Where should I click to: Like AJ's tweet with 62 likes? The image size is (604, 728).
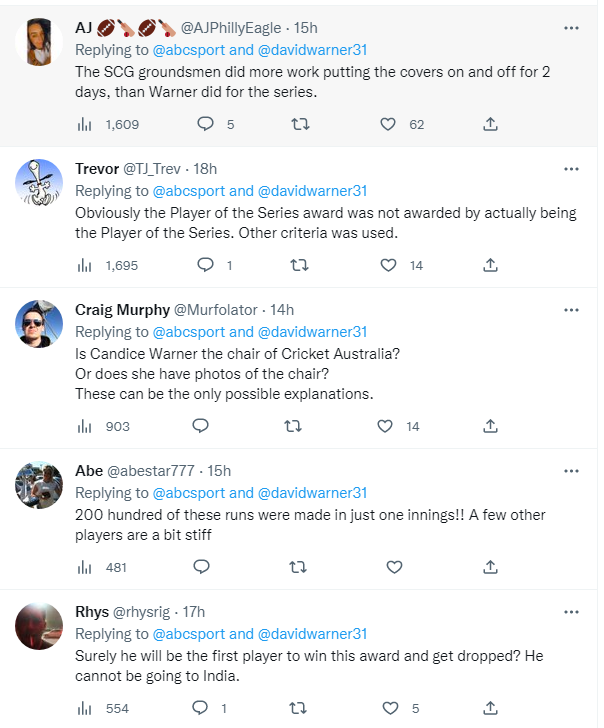(388, 124)
